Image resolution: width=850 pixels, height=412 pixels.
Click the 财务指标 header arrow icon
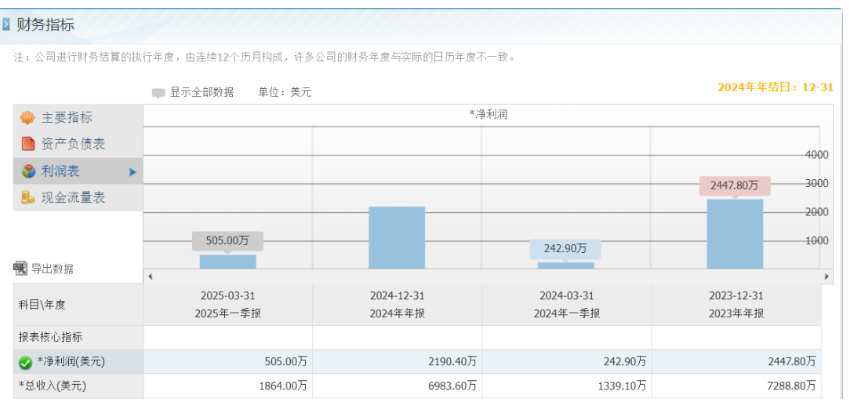[6, 24]
